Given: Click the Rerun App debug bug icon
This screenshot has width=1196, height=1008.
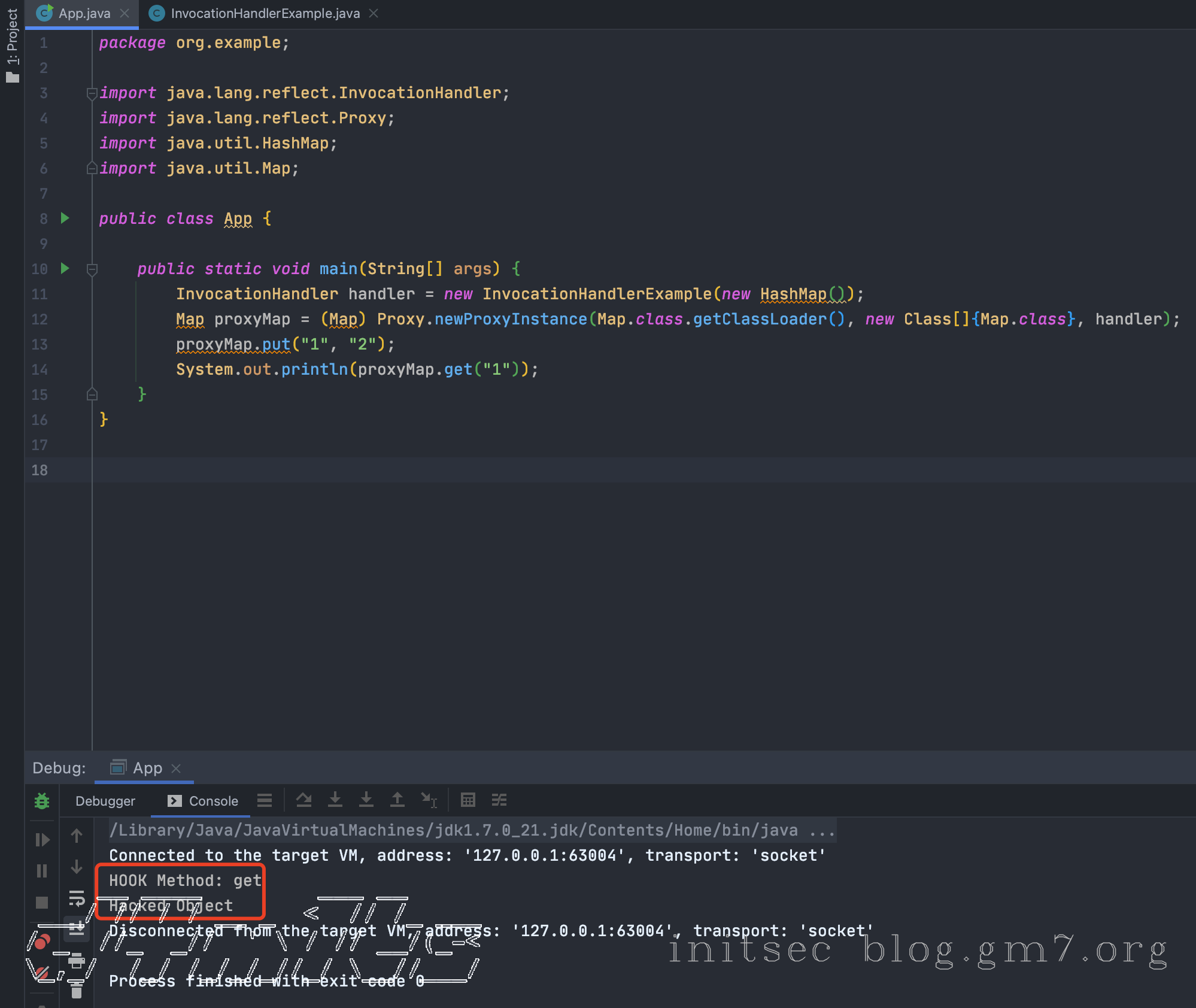Looking at the screenshot, I should 42,801.
